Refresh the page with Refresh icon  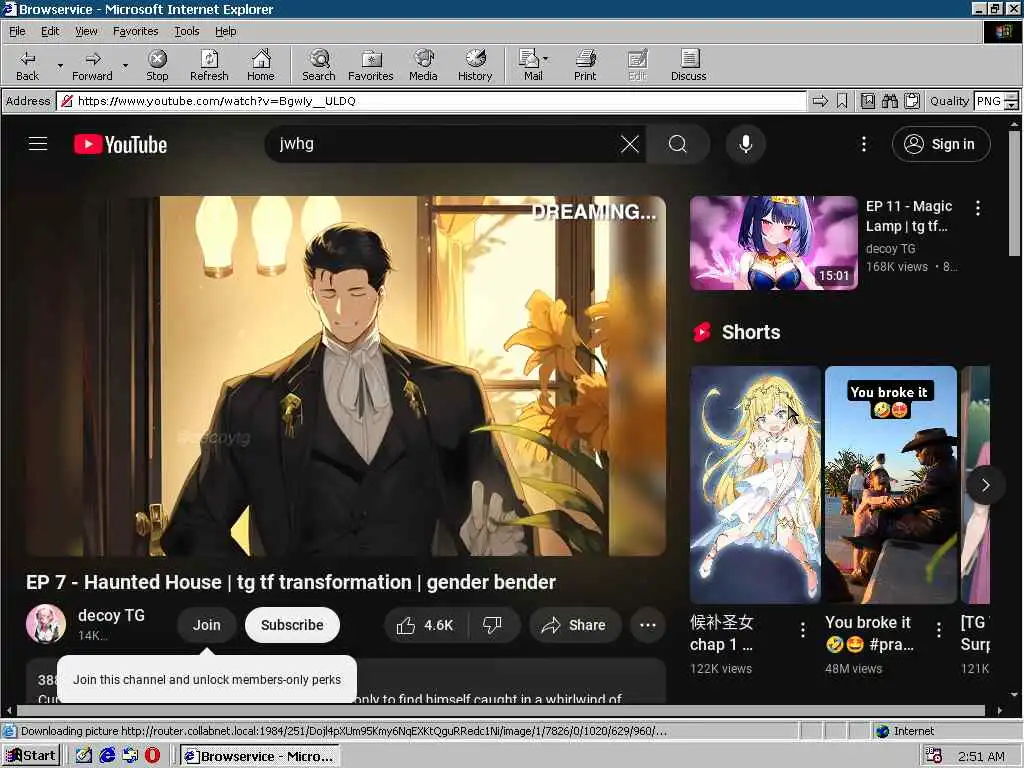click(x=209, y=65)
